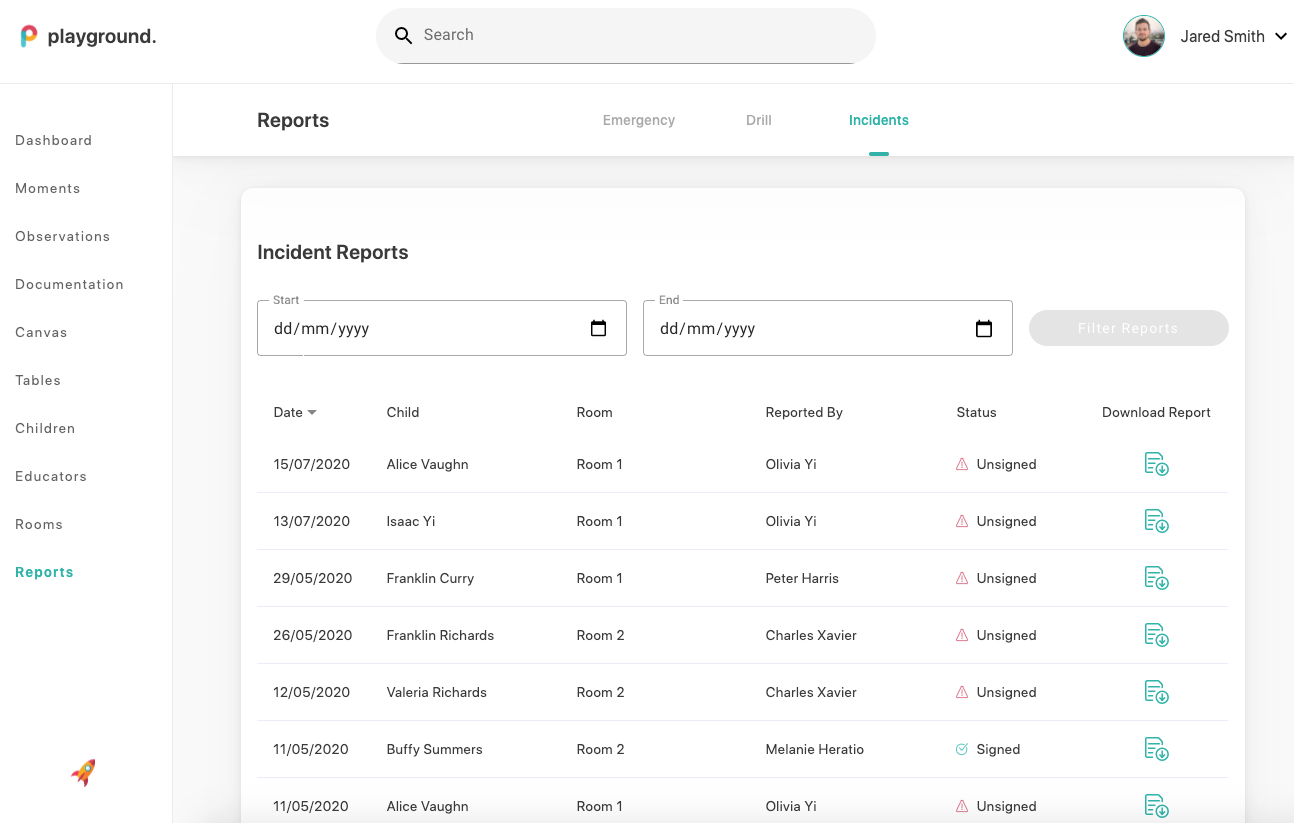Open the Children section in sidebar

click(45, 428)
